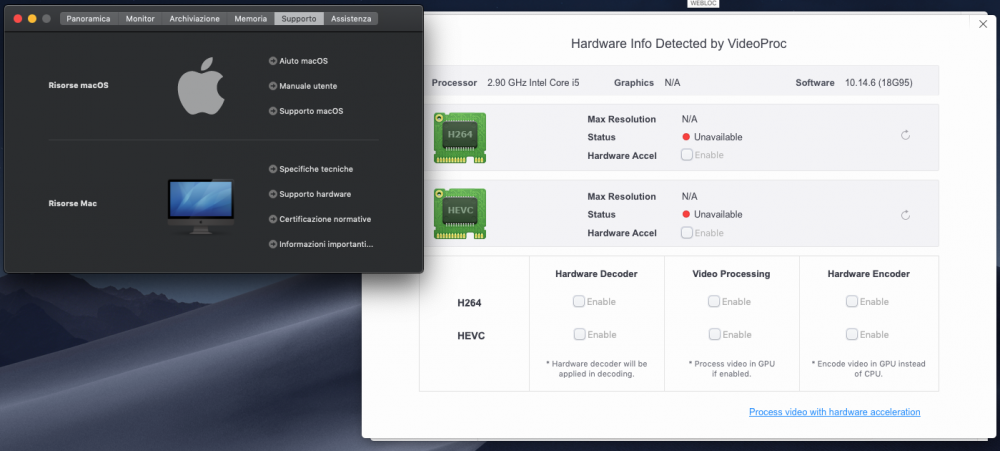Click the Hardware Decoder column header
The height and width of the screenshot is (451, 1000).
[x=596, y=274]
